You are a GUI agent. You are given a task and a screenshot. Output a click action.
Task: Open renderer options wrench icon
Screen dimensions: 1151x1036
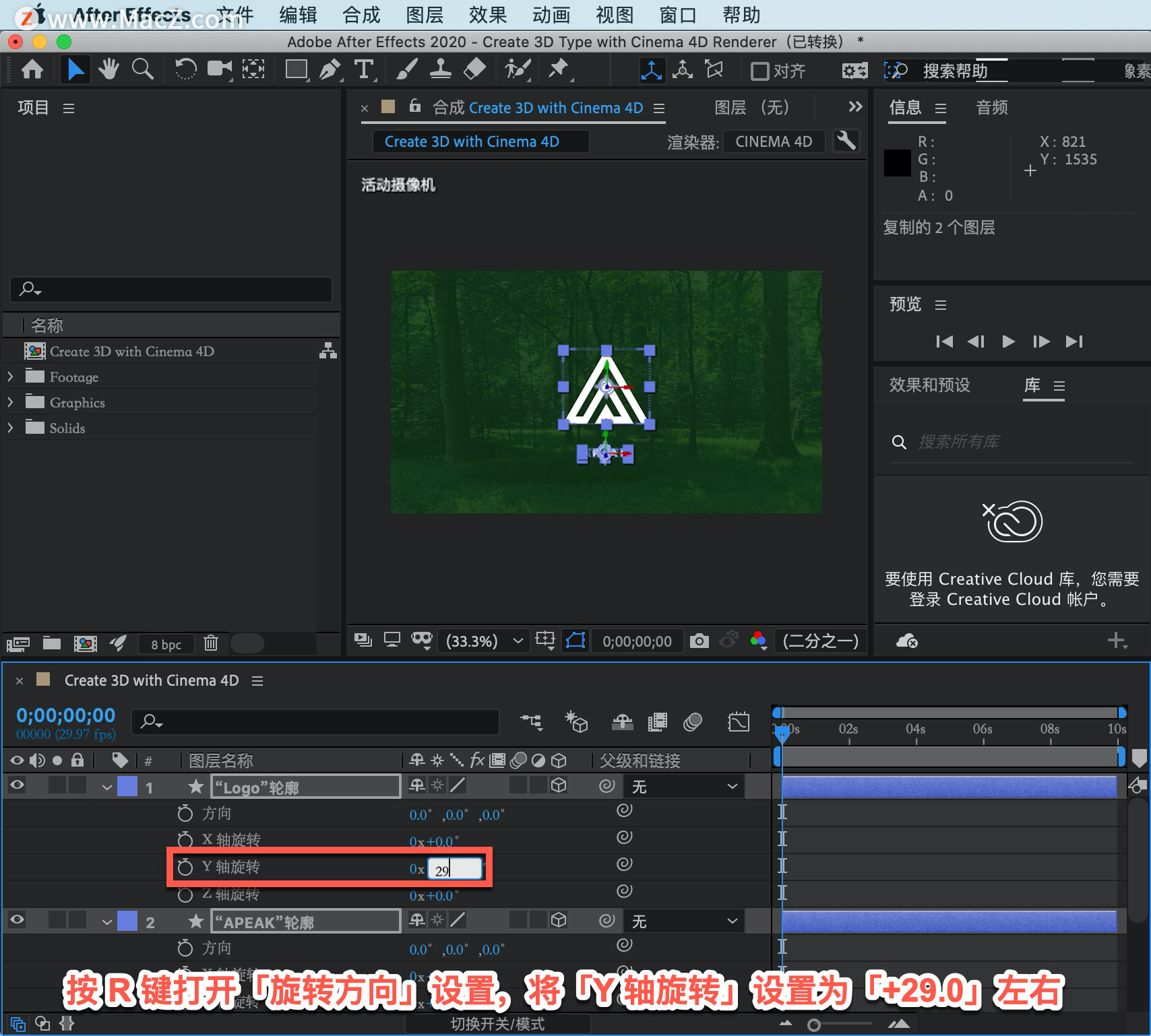pos(846,141)
